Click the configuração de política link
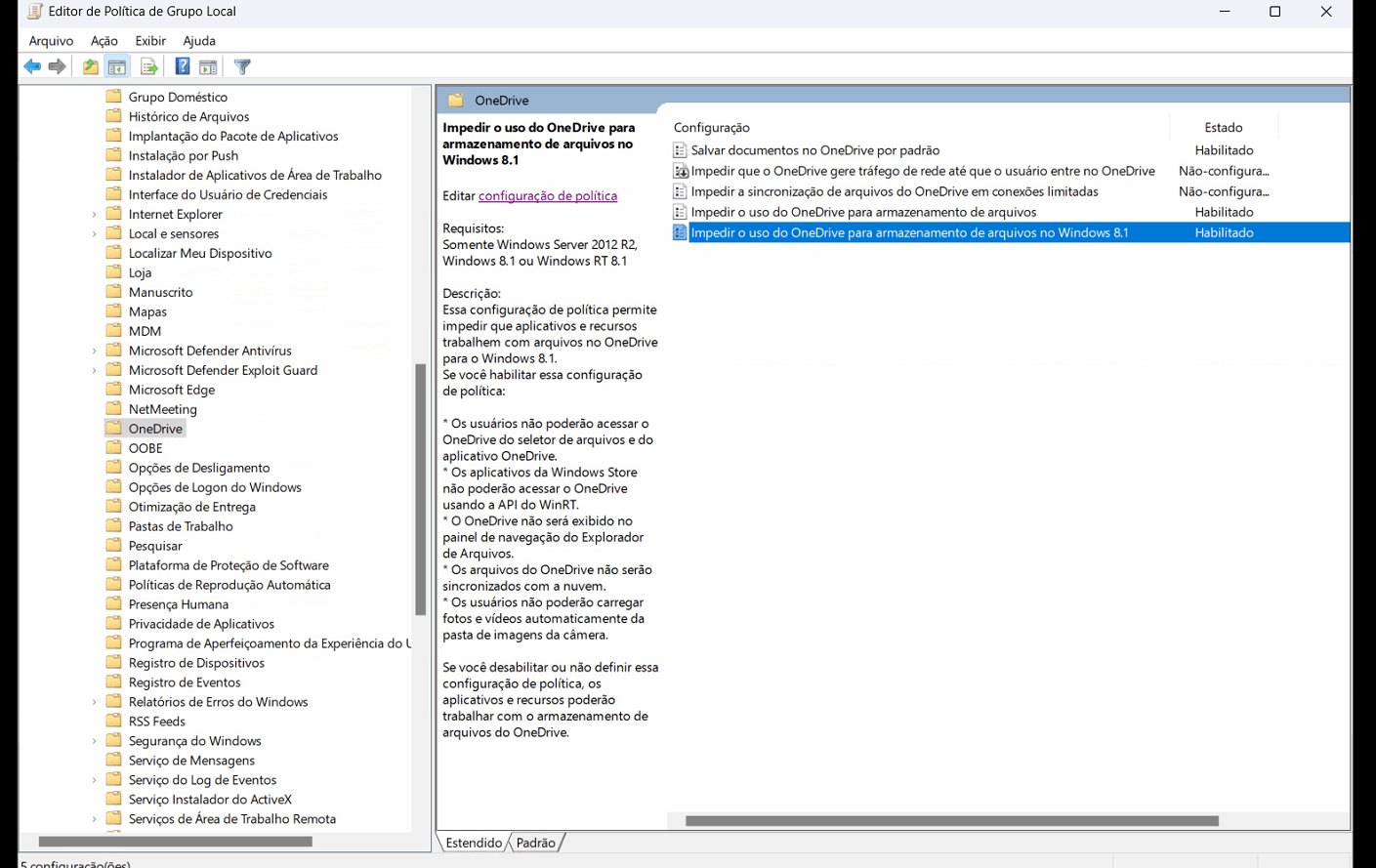 (548, 195)
